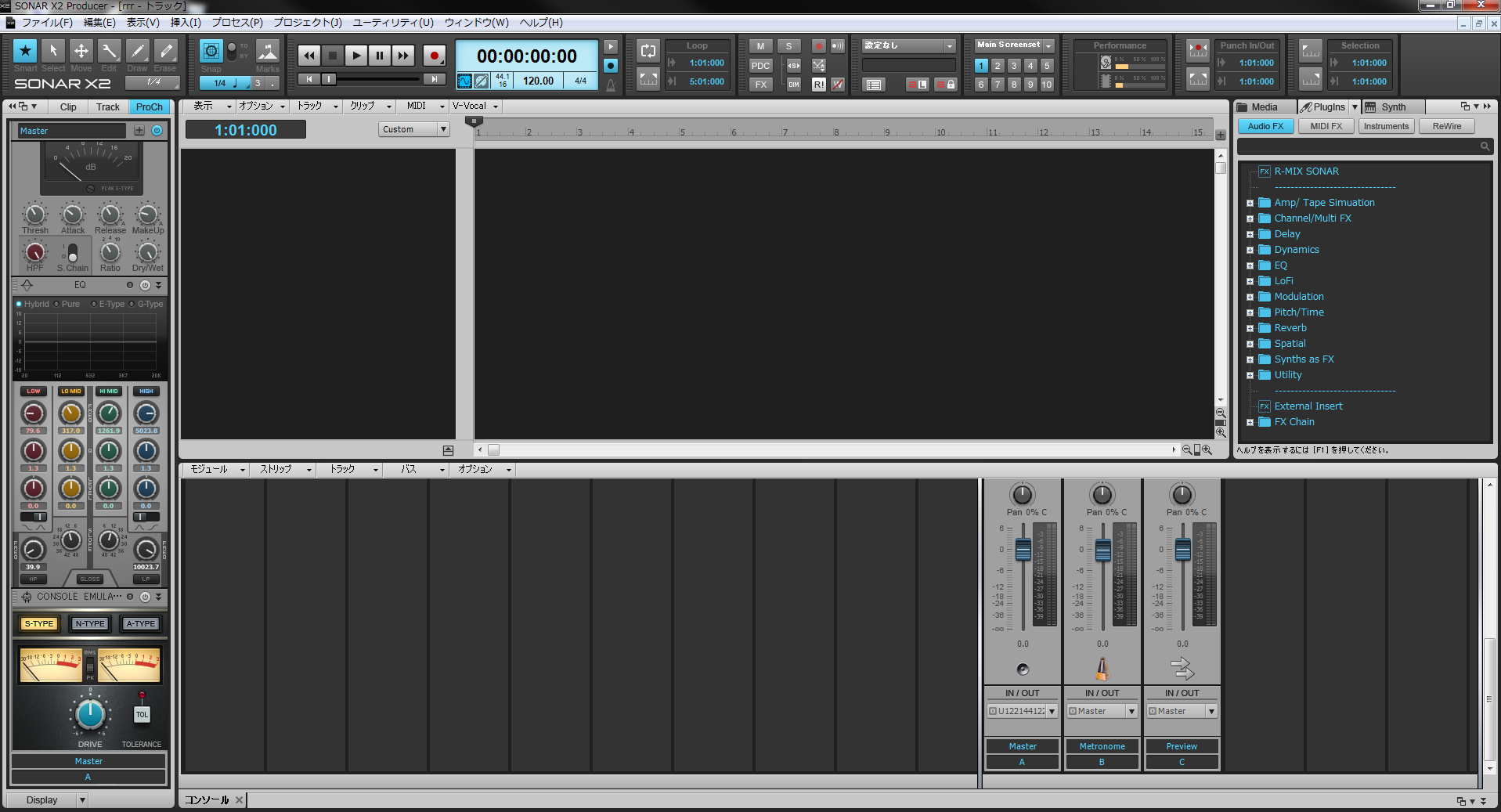Expand the FX Chain folder
Screen dimensions: 1501x812
[1250, 422]
